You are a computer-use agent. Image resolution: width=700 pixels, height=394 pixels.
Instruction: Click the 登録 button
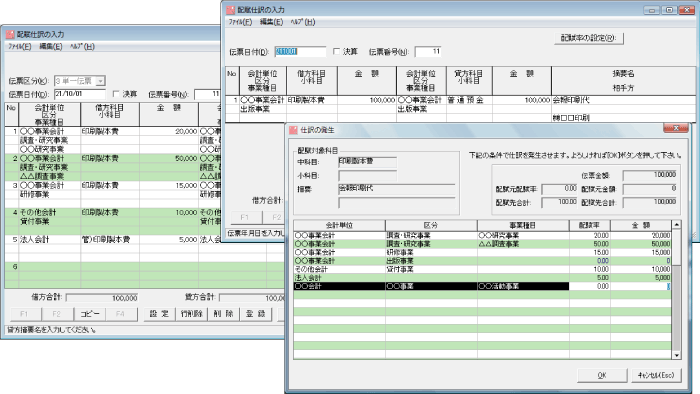pyautogui.click(x=256, y=314)
